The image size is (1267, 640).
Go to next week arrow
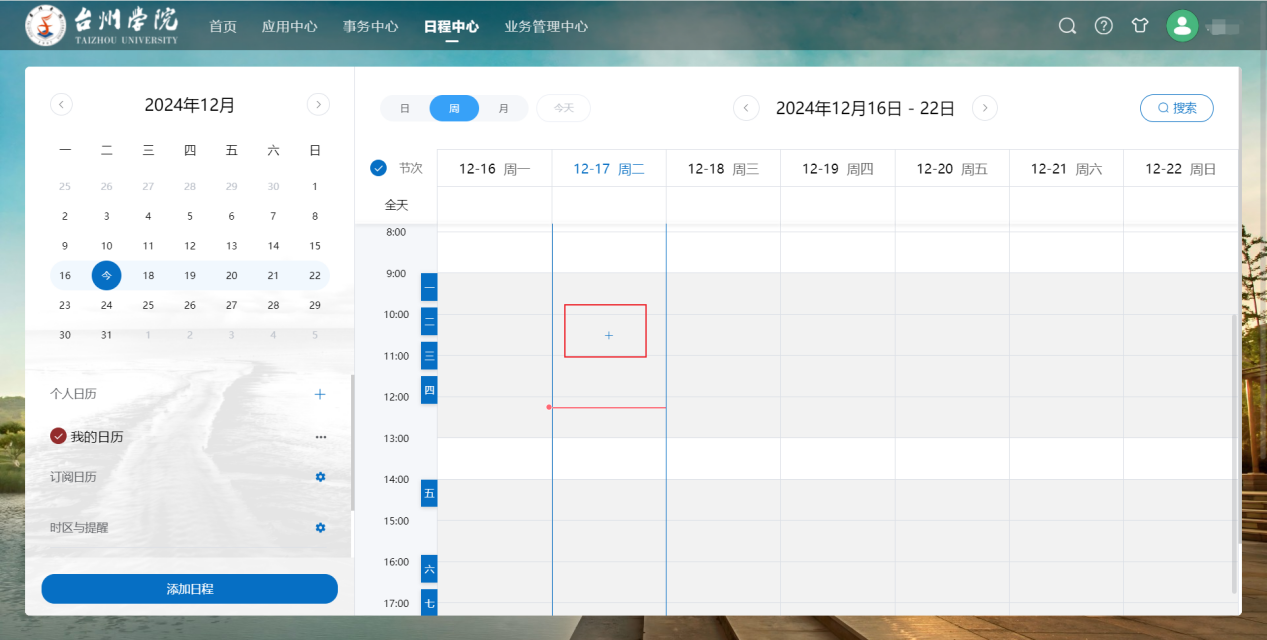[985, 108]
